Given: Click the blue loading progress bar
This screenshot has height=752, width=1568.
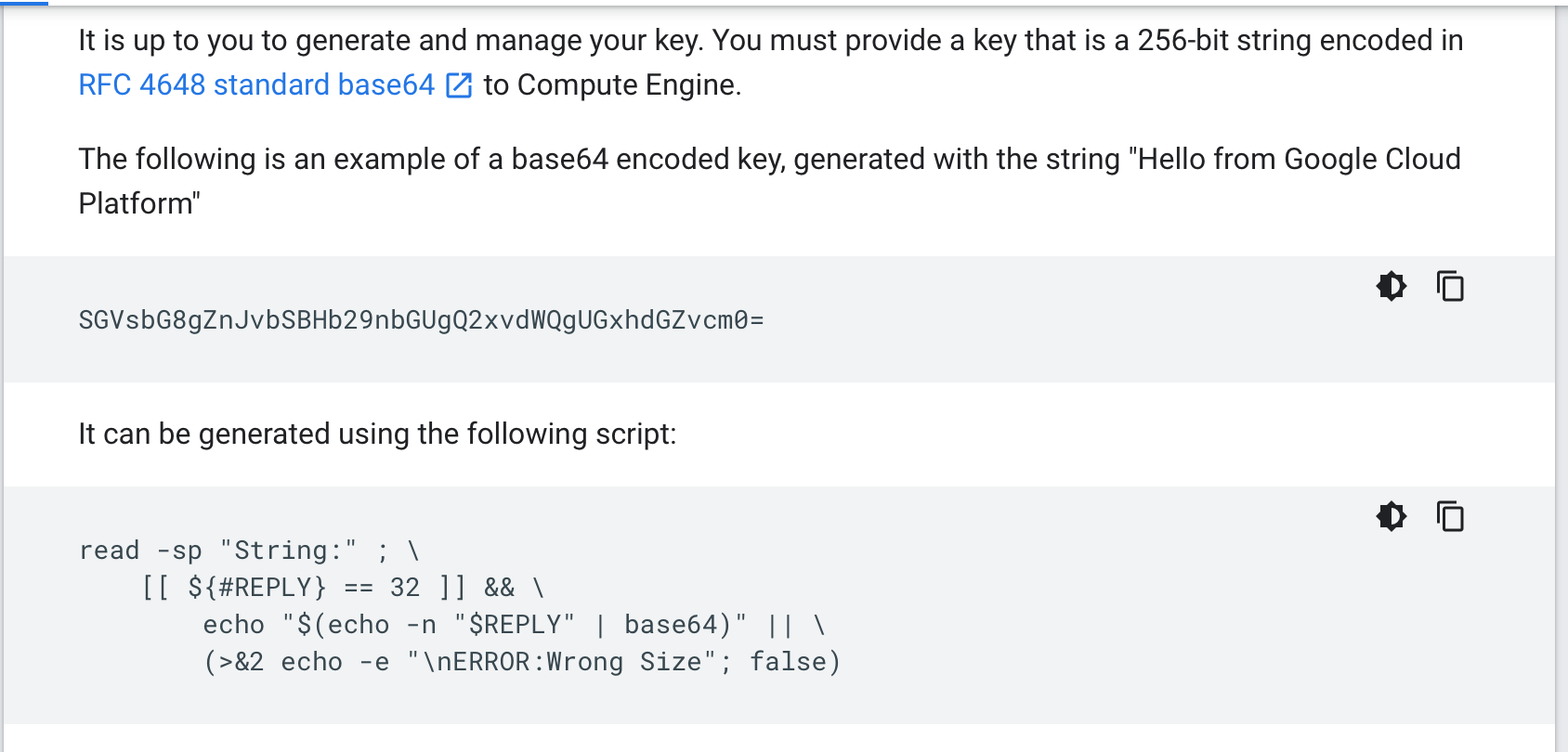Looking at the screenshot, I should point(24,3).
